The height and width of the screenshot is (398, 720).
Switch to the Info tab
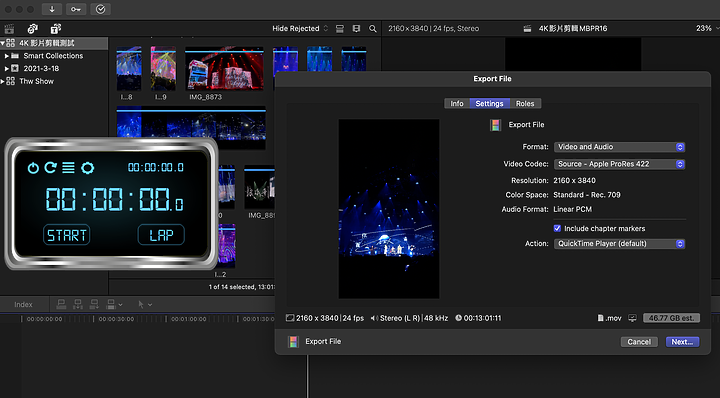pos(457,104)
